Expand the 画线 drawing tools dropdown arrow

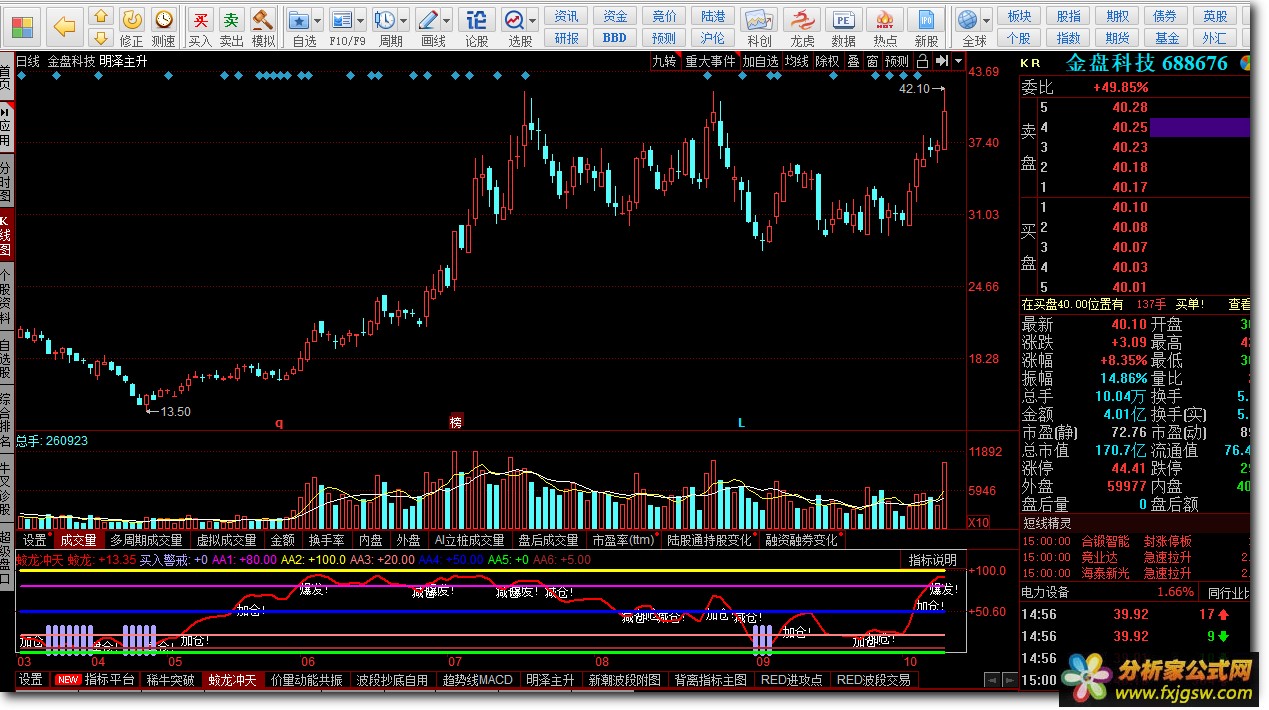click(x=448, y=19)
